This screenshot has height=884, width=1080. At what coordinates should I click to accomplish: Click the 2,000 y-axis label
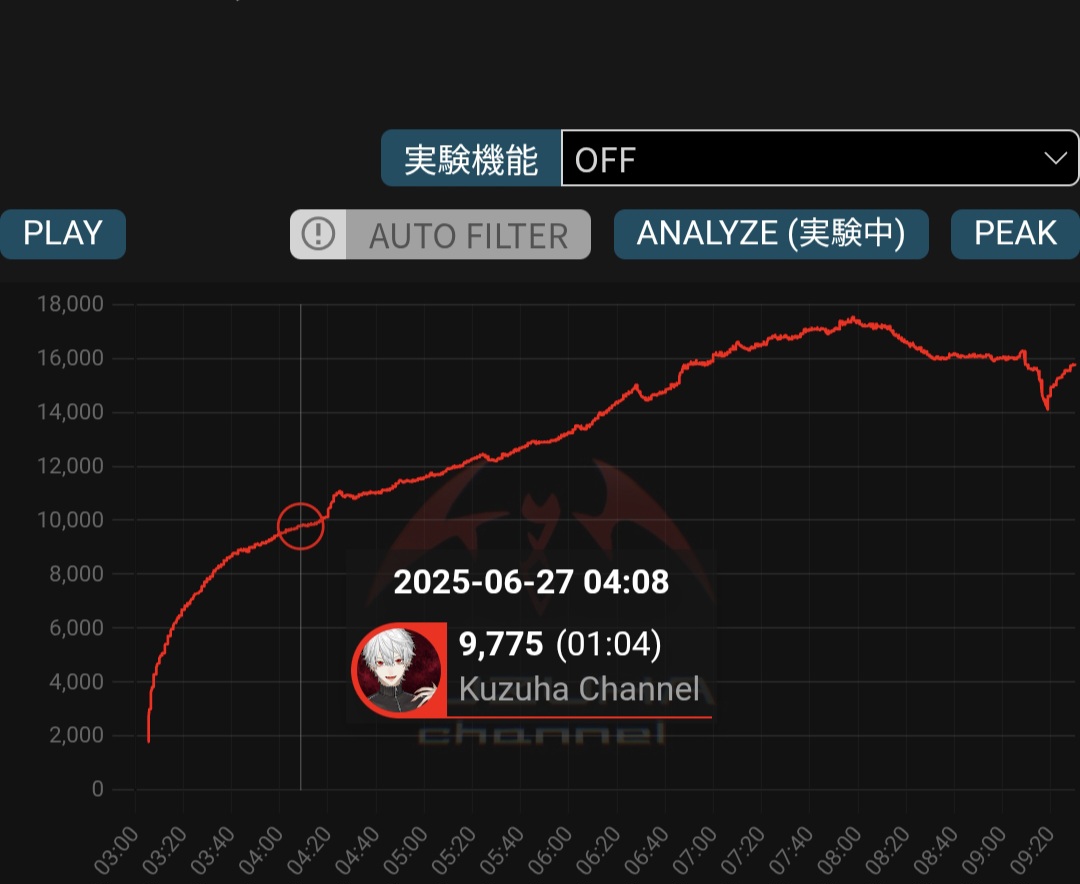[76, 735]
